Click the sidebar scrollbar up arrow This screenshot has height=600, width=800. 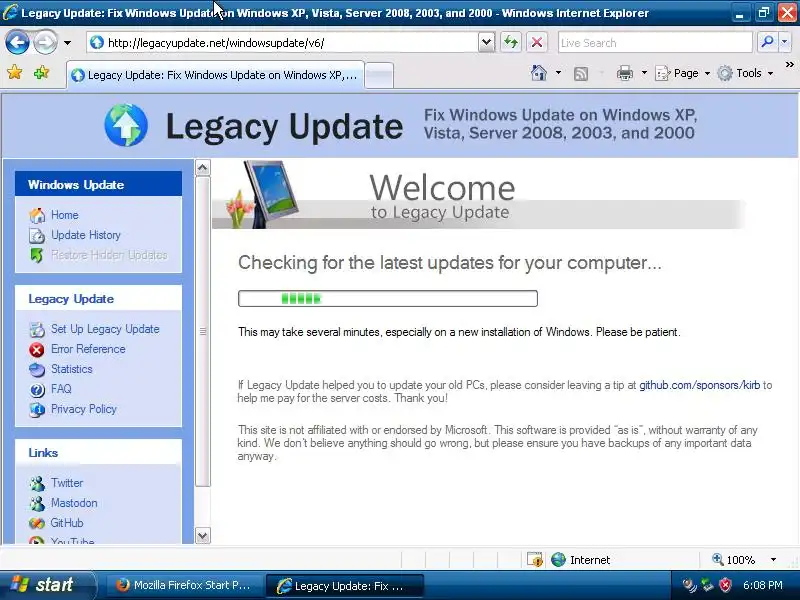tap(203, 168)
